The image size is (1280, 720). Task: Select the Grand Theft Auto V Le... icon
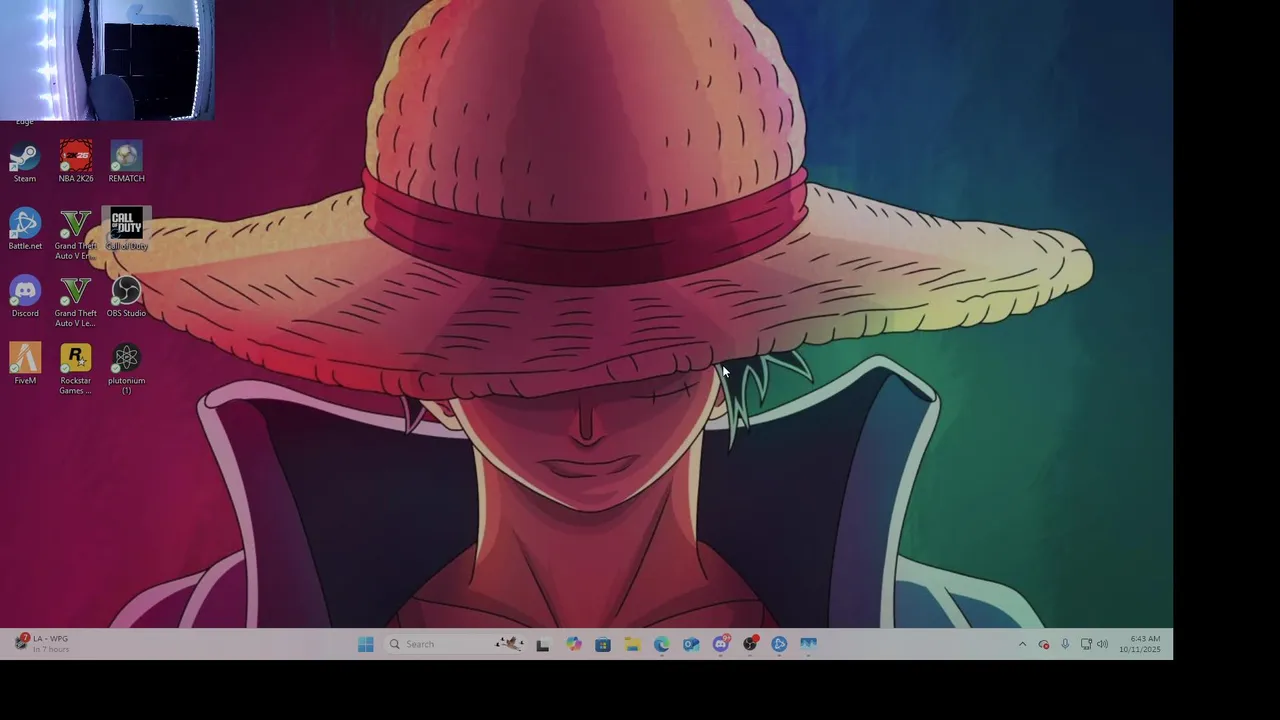tap(76, 302)
